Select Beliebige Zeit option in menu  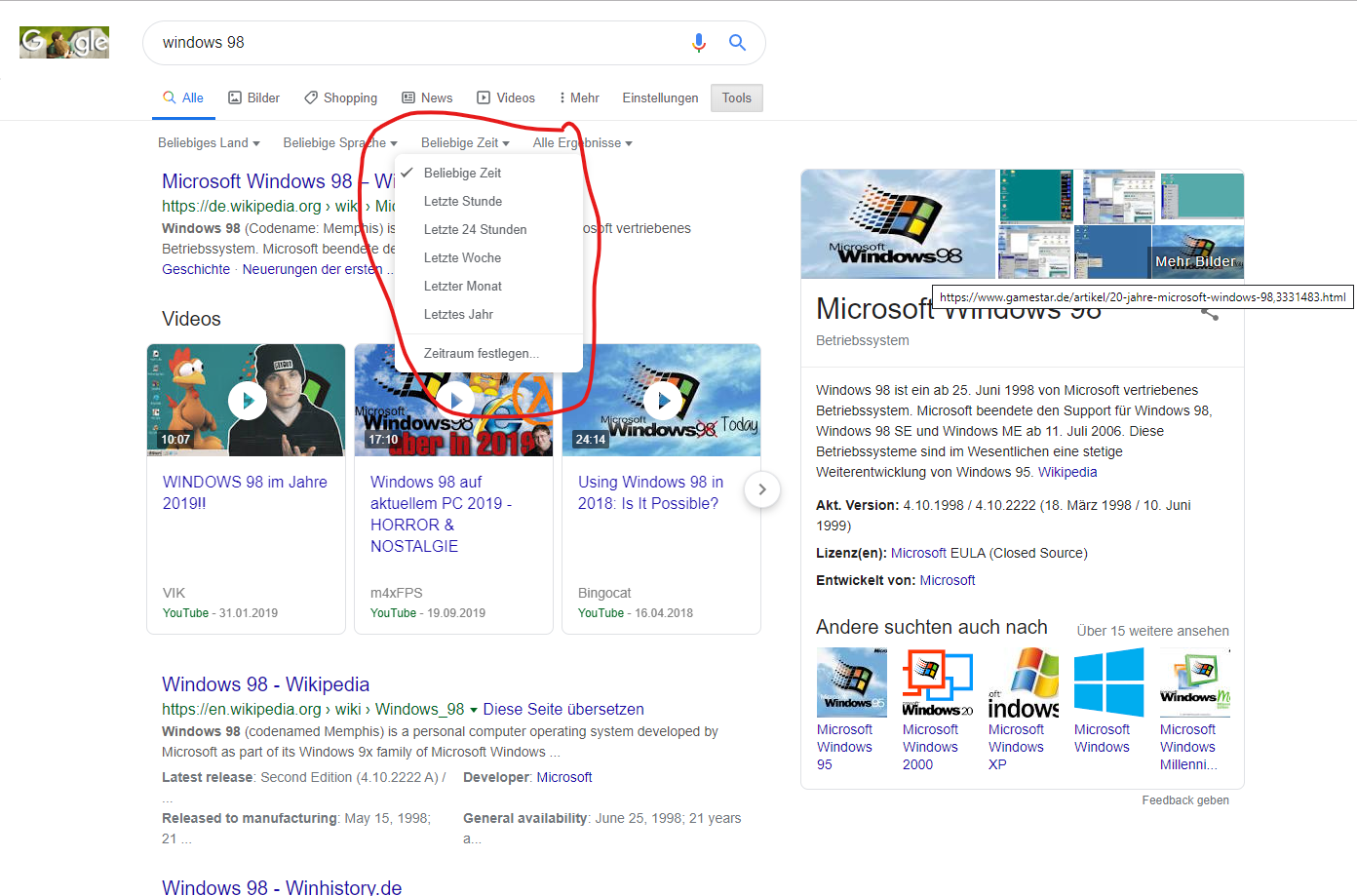[489, 173]
